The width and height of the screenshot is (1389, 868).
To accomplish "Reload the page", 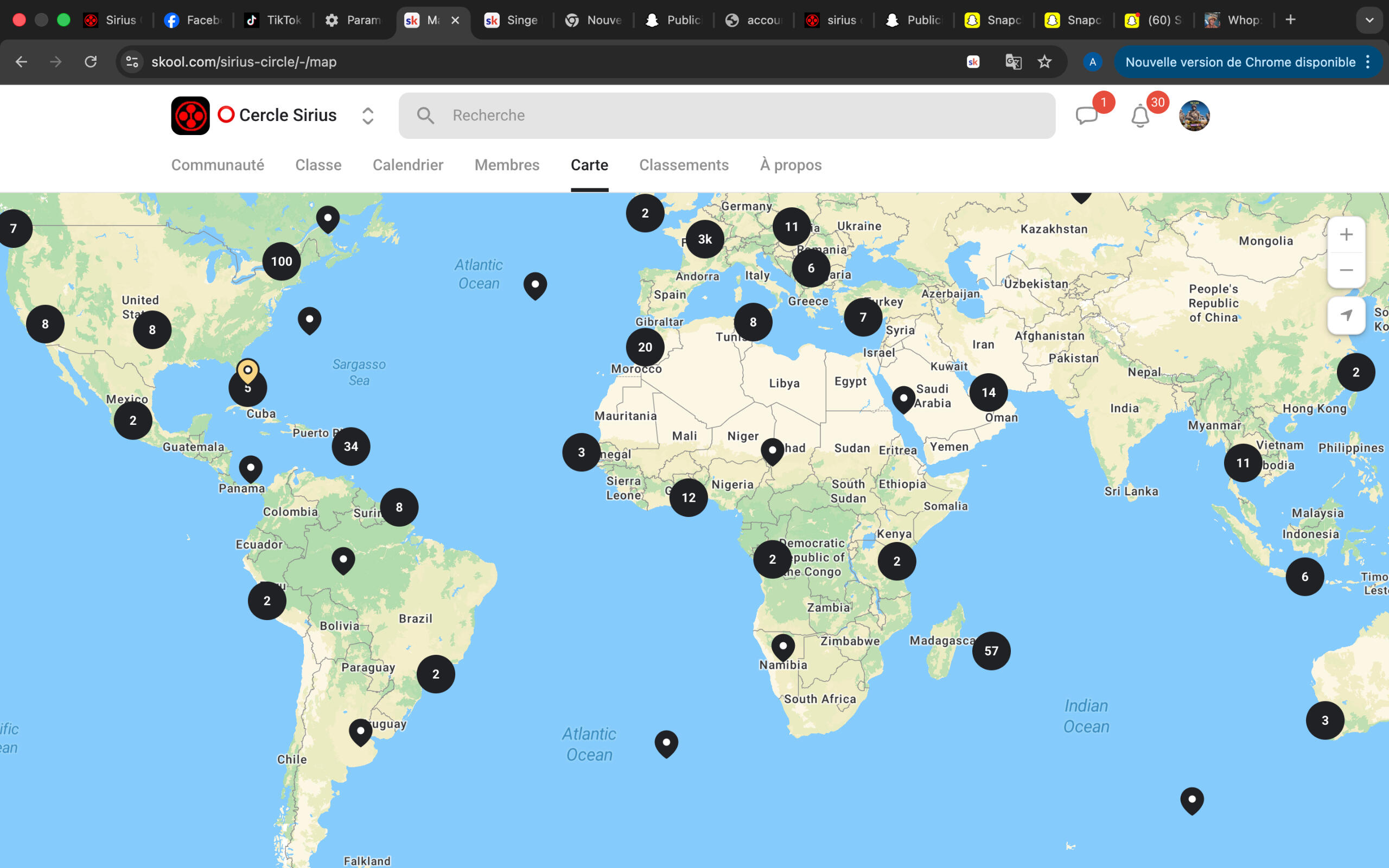I will pos(91,62).
